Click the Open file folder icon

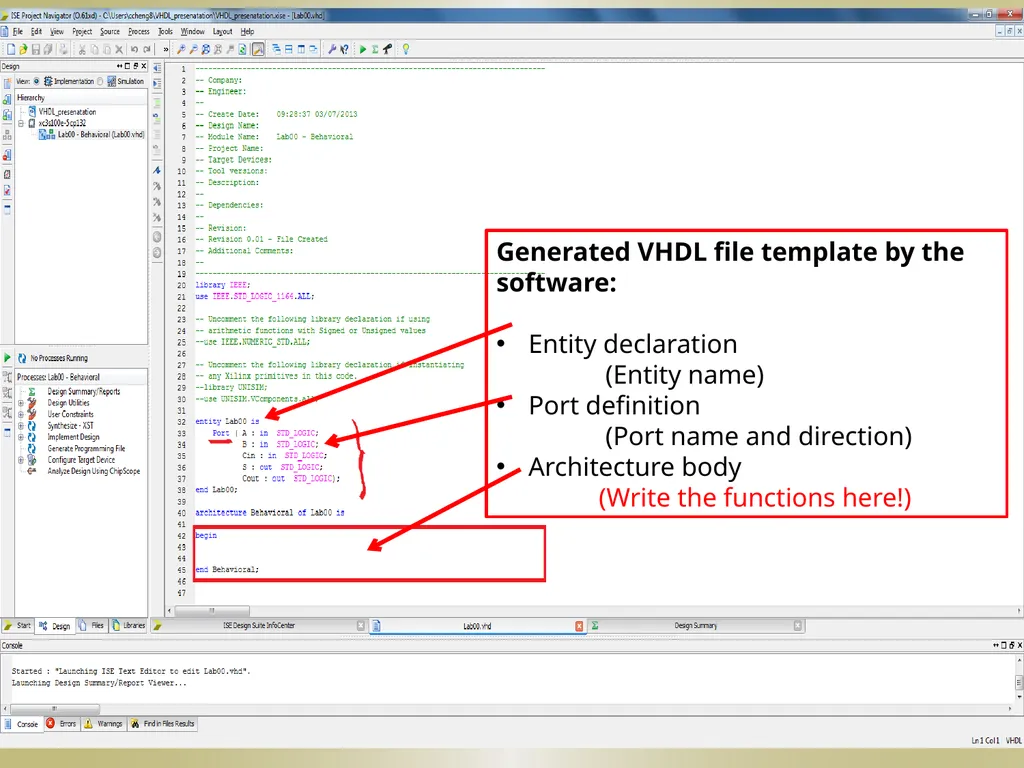point(23,49)
